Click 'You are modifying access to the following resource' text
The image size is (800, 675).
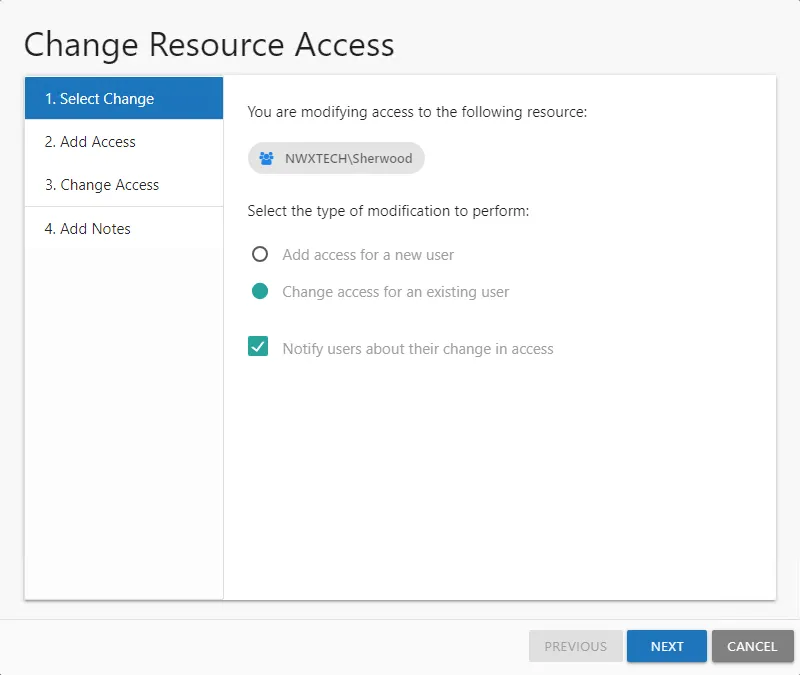click(x=417, y=112)
